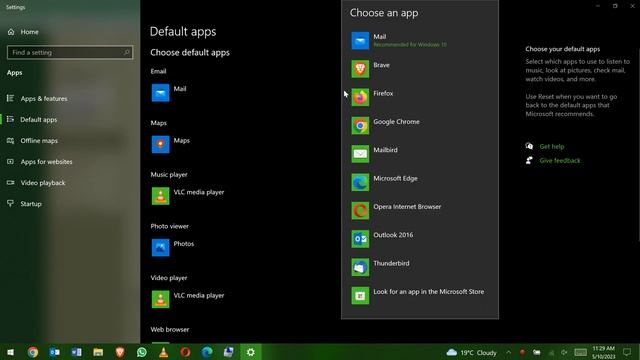Click the Windows Start button
Image resolution: width=640 pixels, height=360 pixels.
coord(11,352)
